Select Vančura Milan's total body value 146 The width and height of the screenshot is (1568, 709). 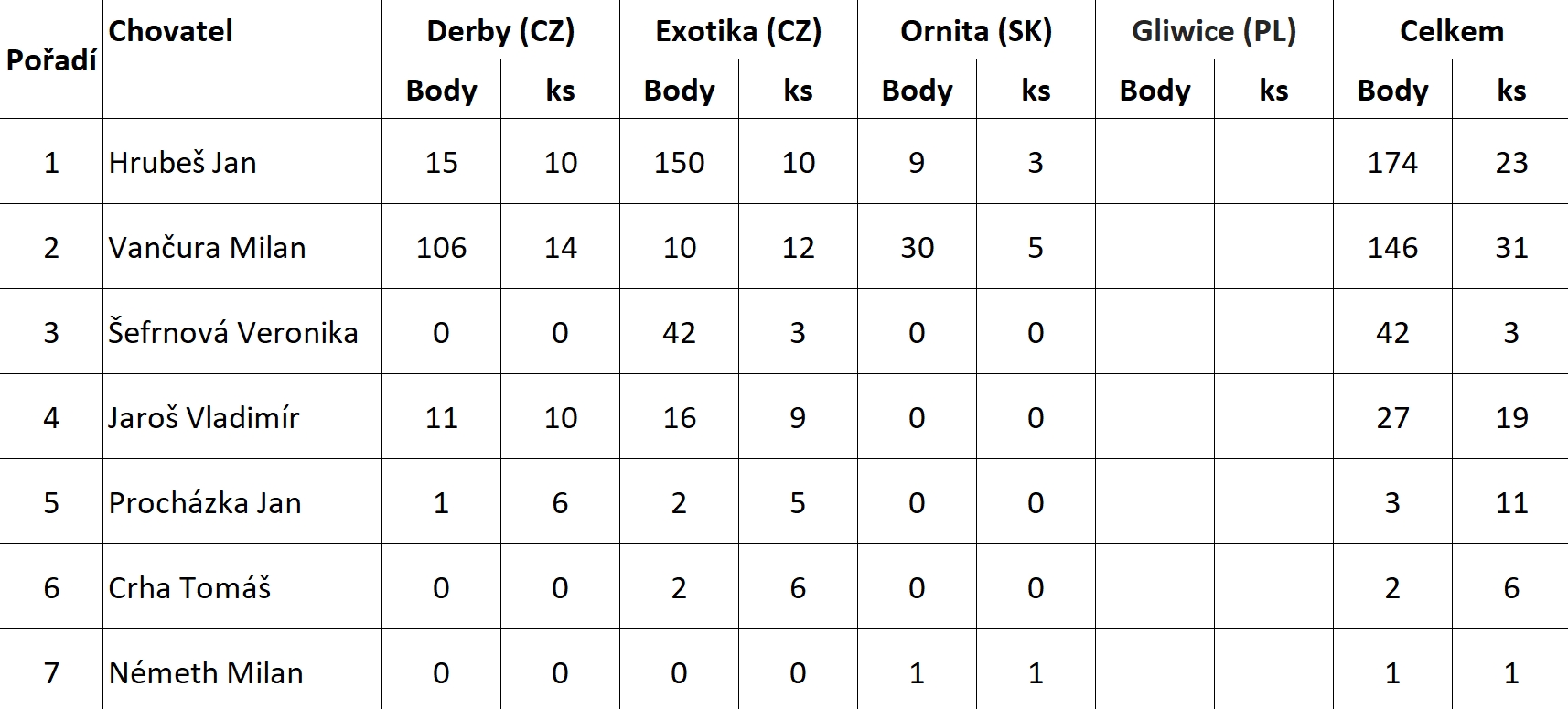click(1392, 248)
